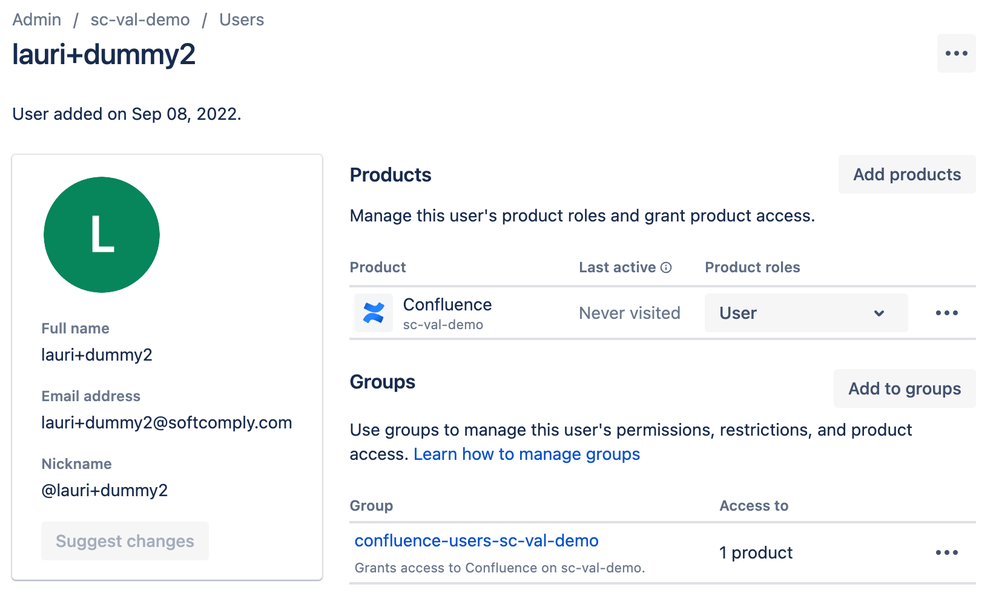Click the info icon next to Last active
Viewport: 999px width, 593px height.
(666, 268)
